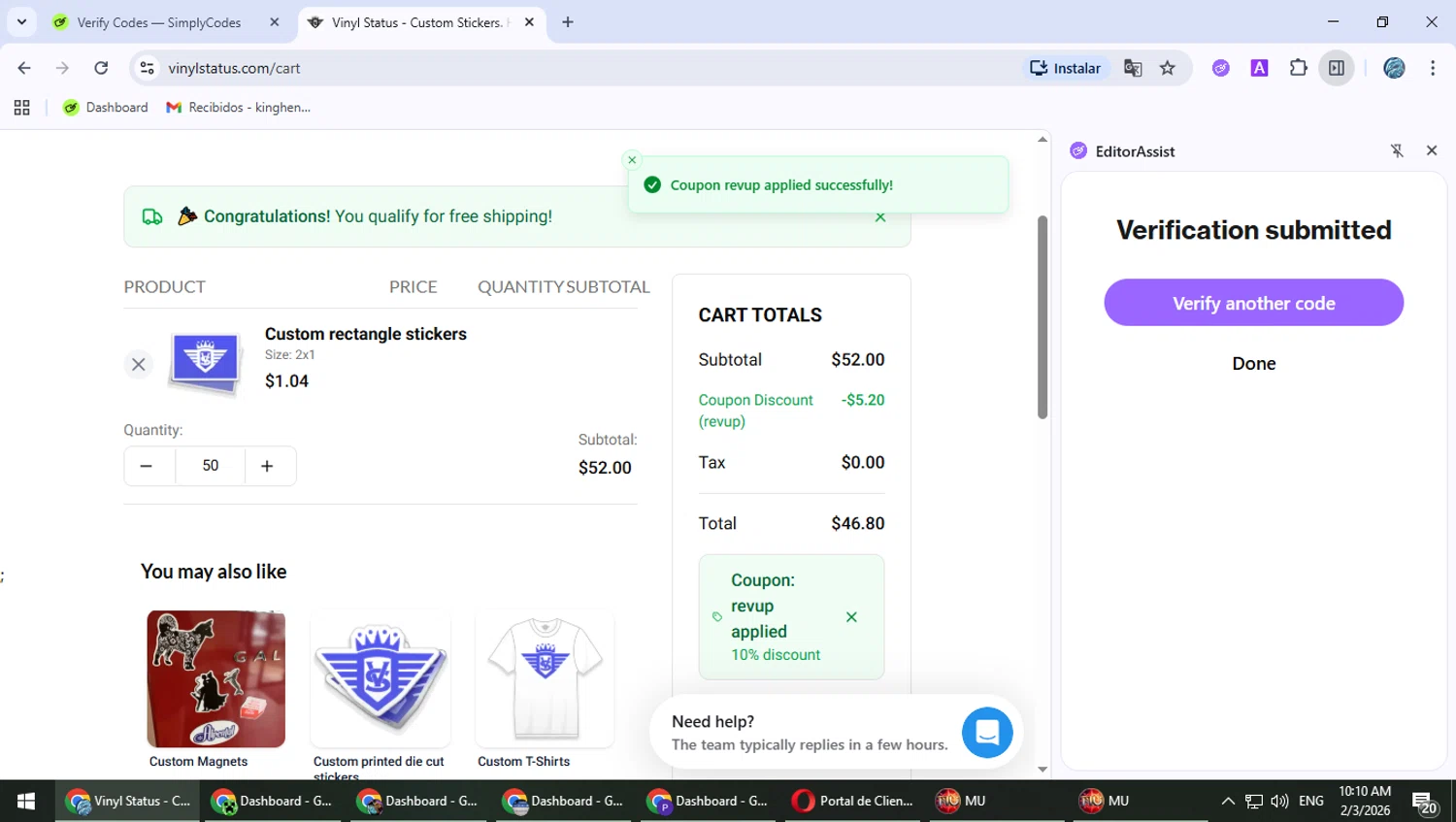Open the network icon in the tray
Screen dimensions: 1456x822
pyautogui.click(x=1254, y=801)
